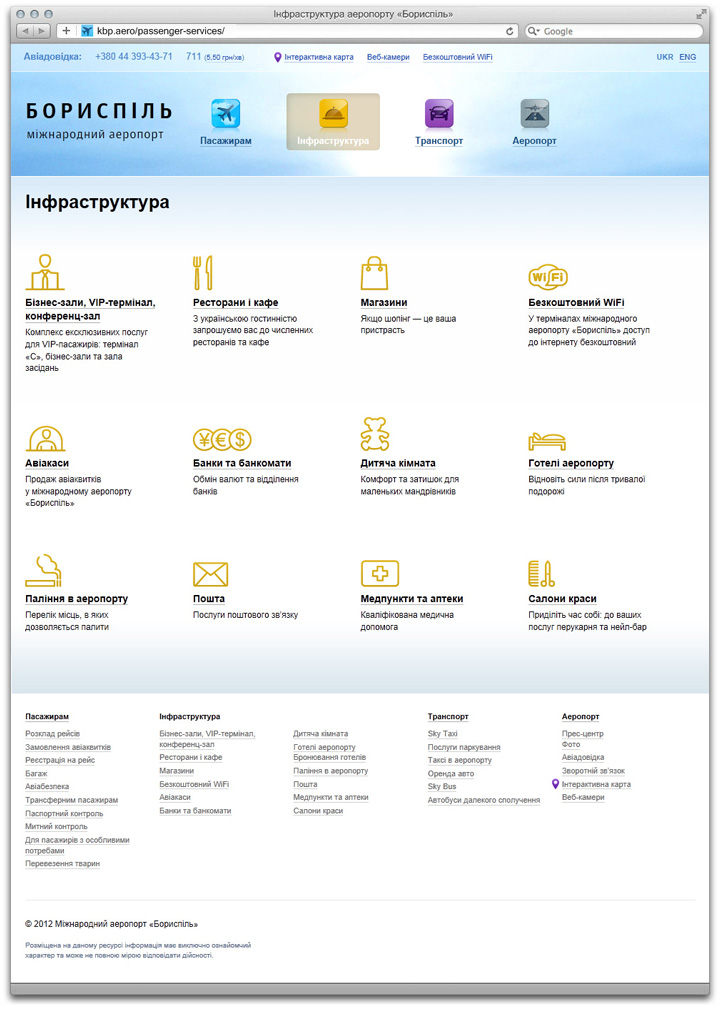The width and height of the screenshot is (720, 1010).
Task: Open footer link Замовлення авіаквитків
Action: point(68,747)
